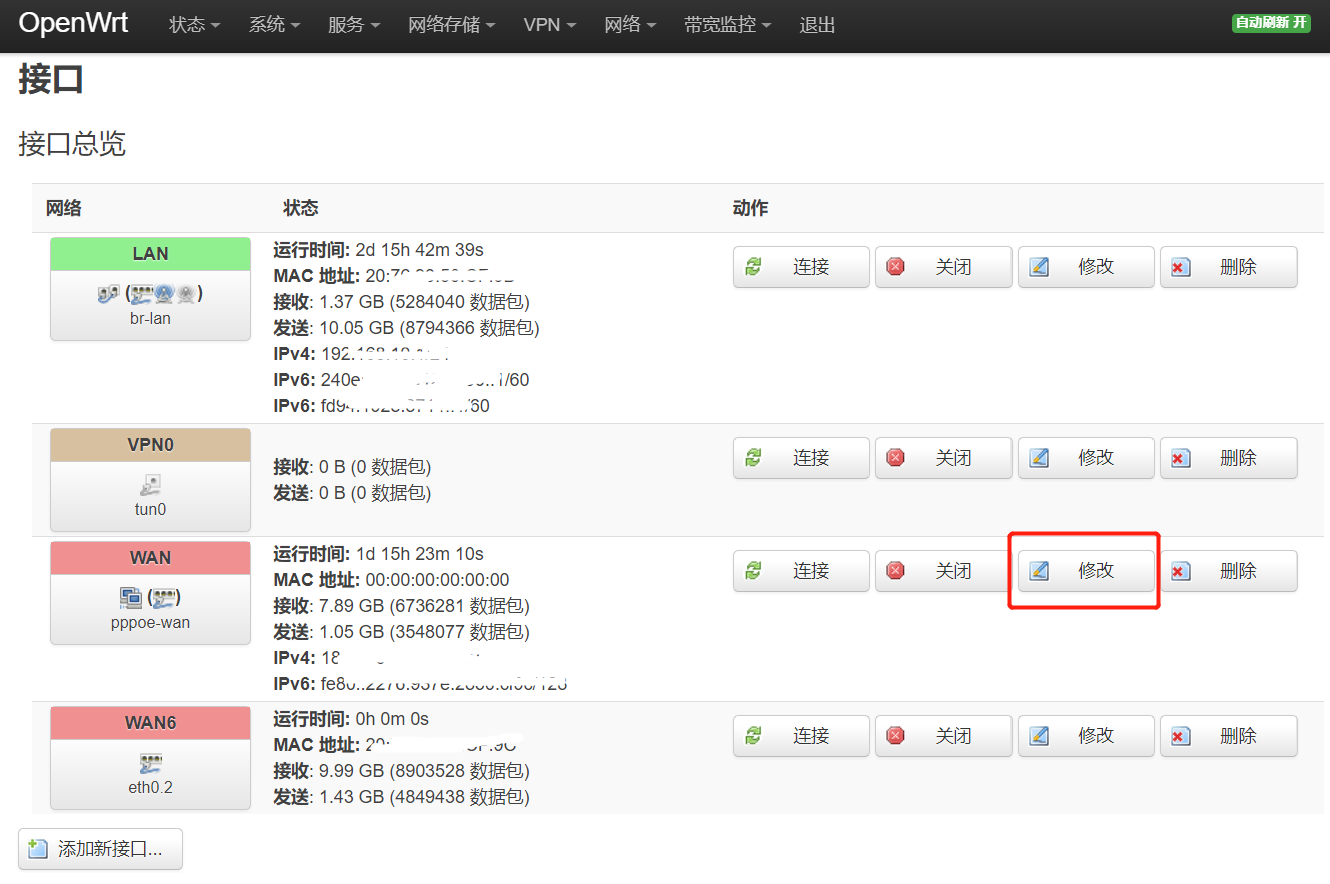Click the red stop icon on WAN's 关闭 button
Image resolution: width=1330 pixels, height=884 pixels.
point(896,570)
